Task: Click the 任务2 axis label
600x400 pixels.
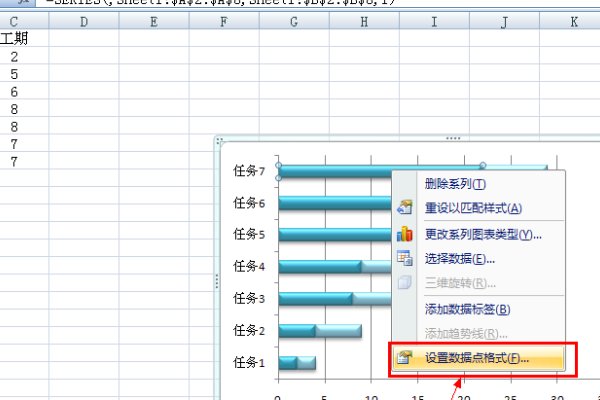Action: pos(249,330)
